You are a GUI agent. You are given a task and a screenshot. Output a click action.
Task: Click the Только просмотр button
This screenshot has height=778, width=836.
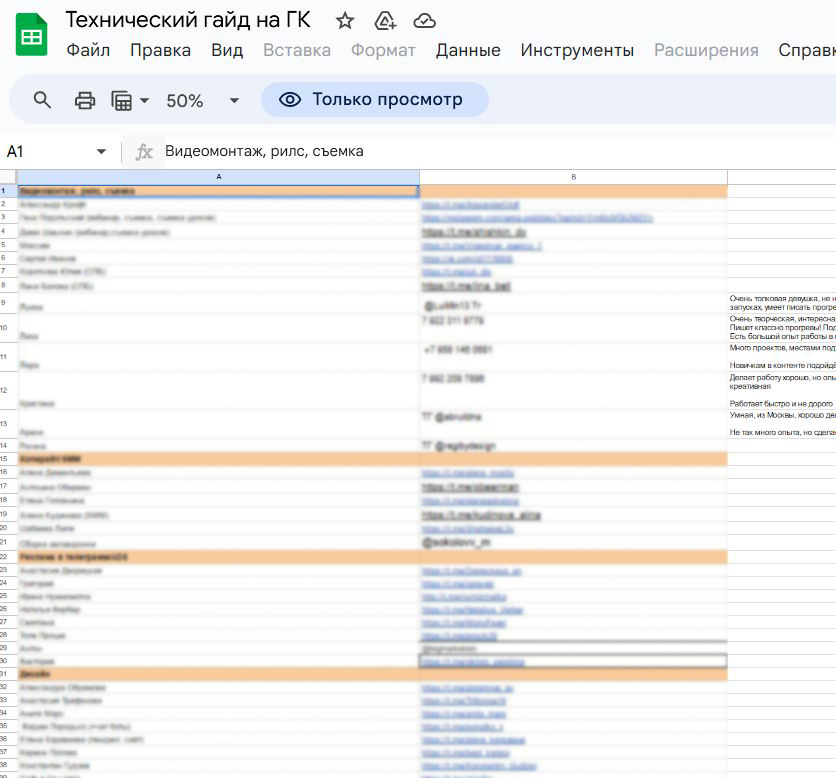pyautogui.click(x=374, y=100)
